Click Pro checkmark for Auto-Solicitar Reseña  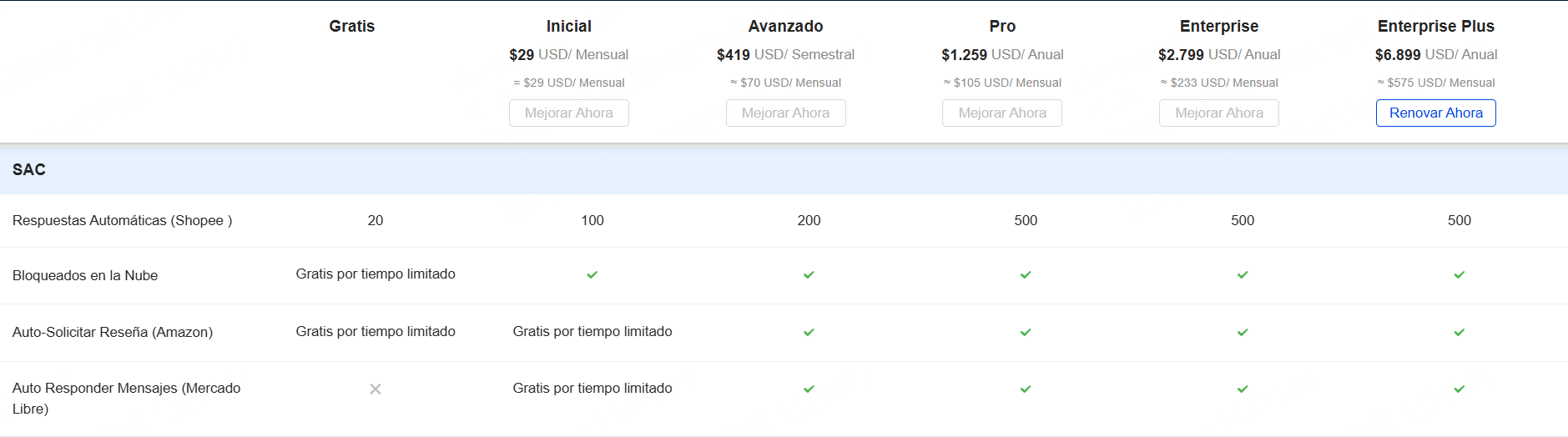pyautogui.click(x=1026, y=332)
